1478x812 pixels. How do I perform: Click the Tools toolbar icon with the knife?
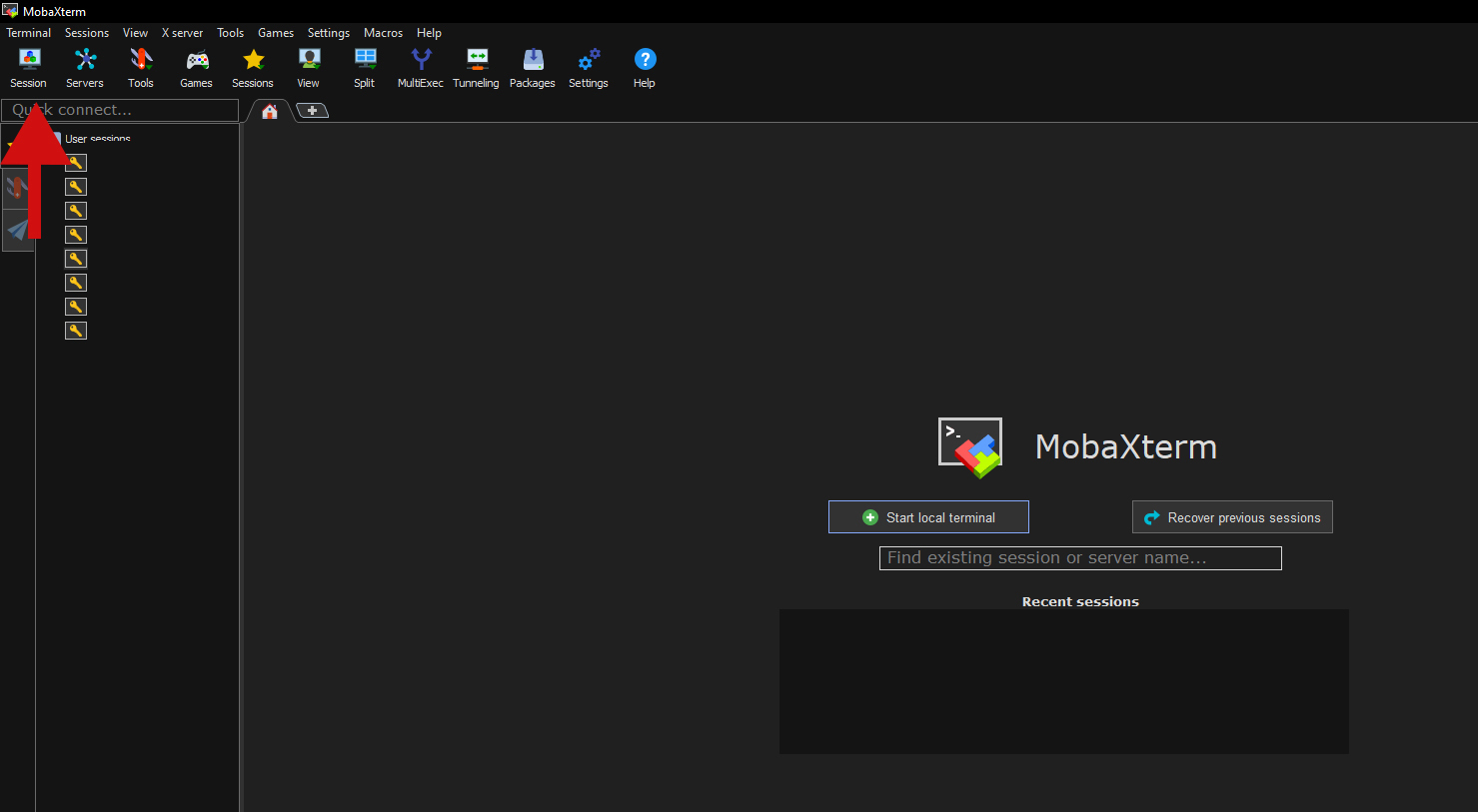coord(141,69)
